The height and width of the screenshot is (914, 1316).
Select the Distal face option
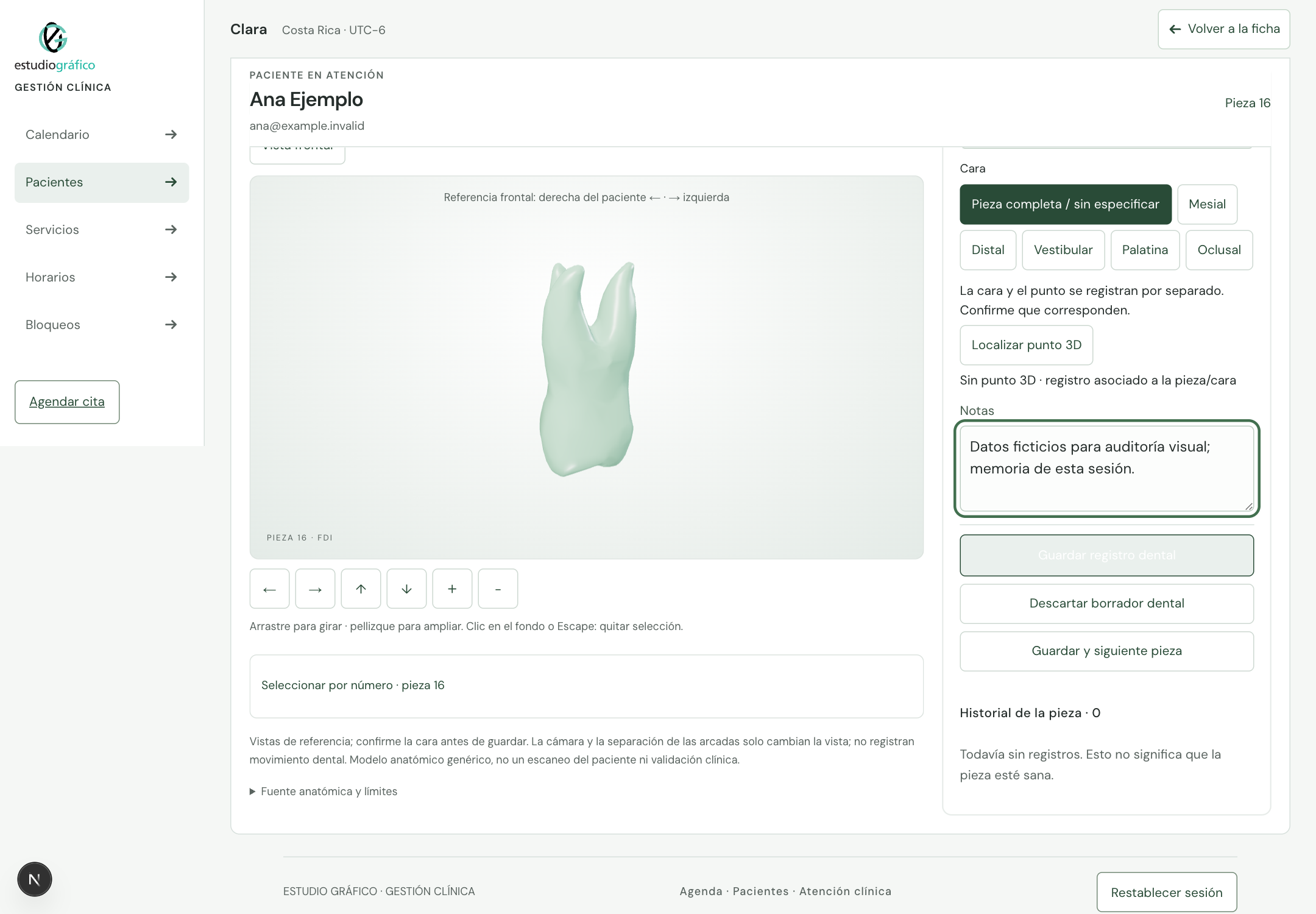[988, 250]
